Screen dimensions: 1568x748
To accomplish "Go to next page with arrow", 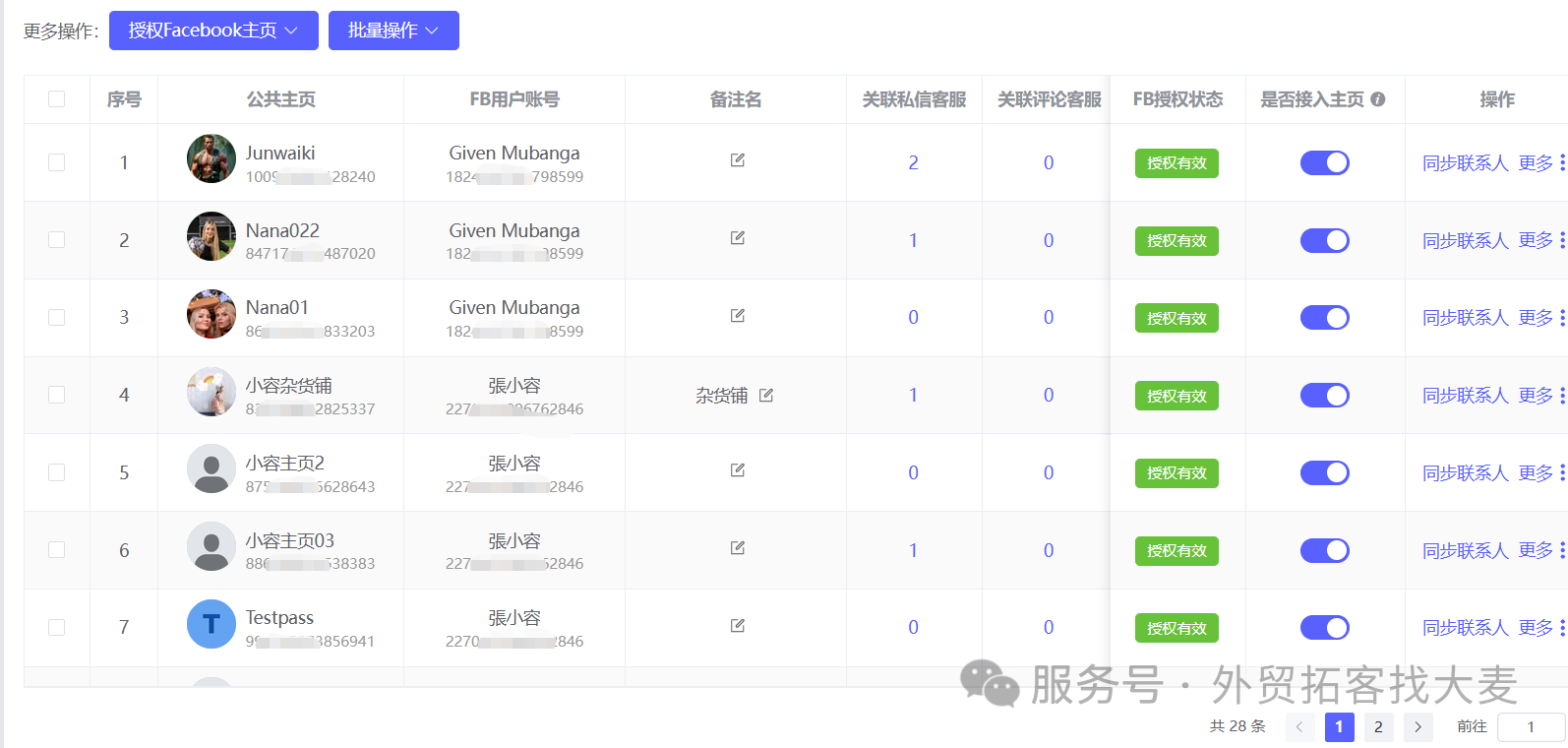I will point(1417,727).
